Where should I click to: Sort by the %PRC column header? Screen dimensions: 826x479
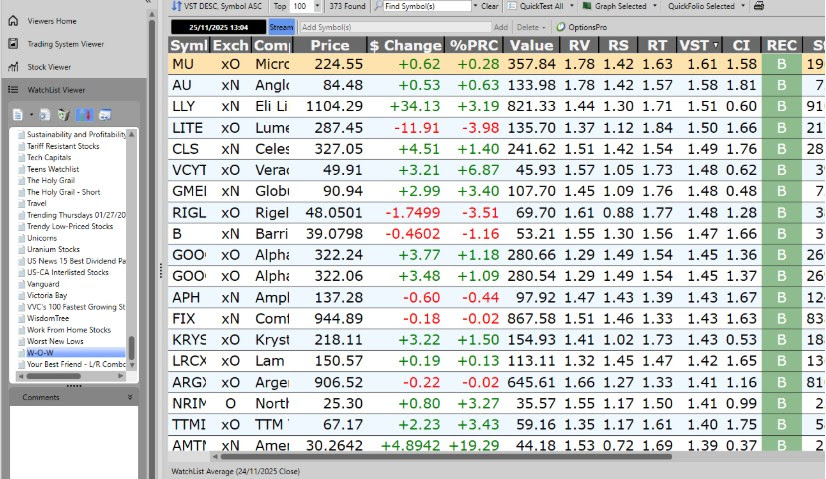pos(474,45)
